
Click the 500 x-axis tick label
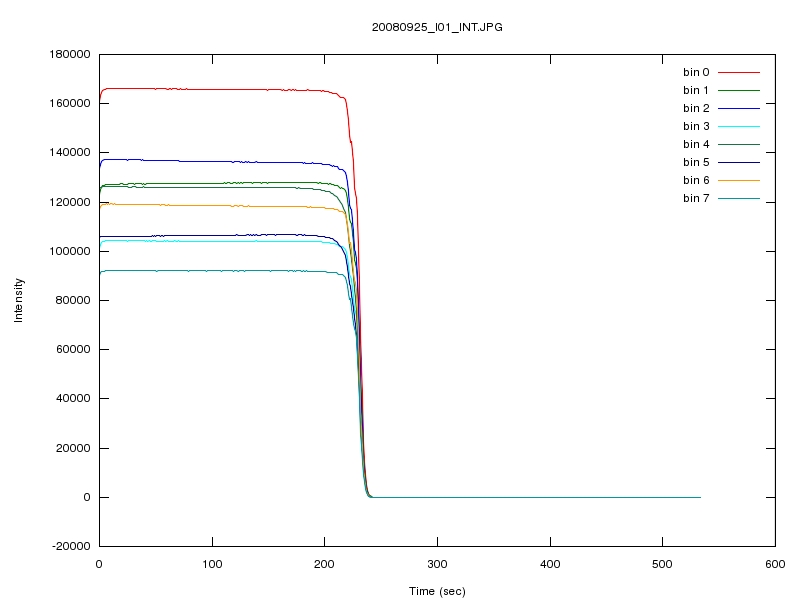click(662, 564)
